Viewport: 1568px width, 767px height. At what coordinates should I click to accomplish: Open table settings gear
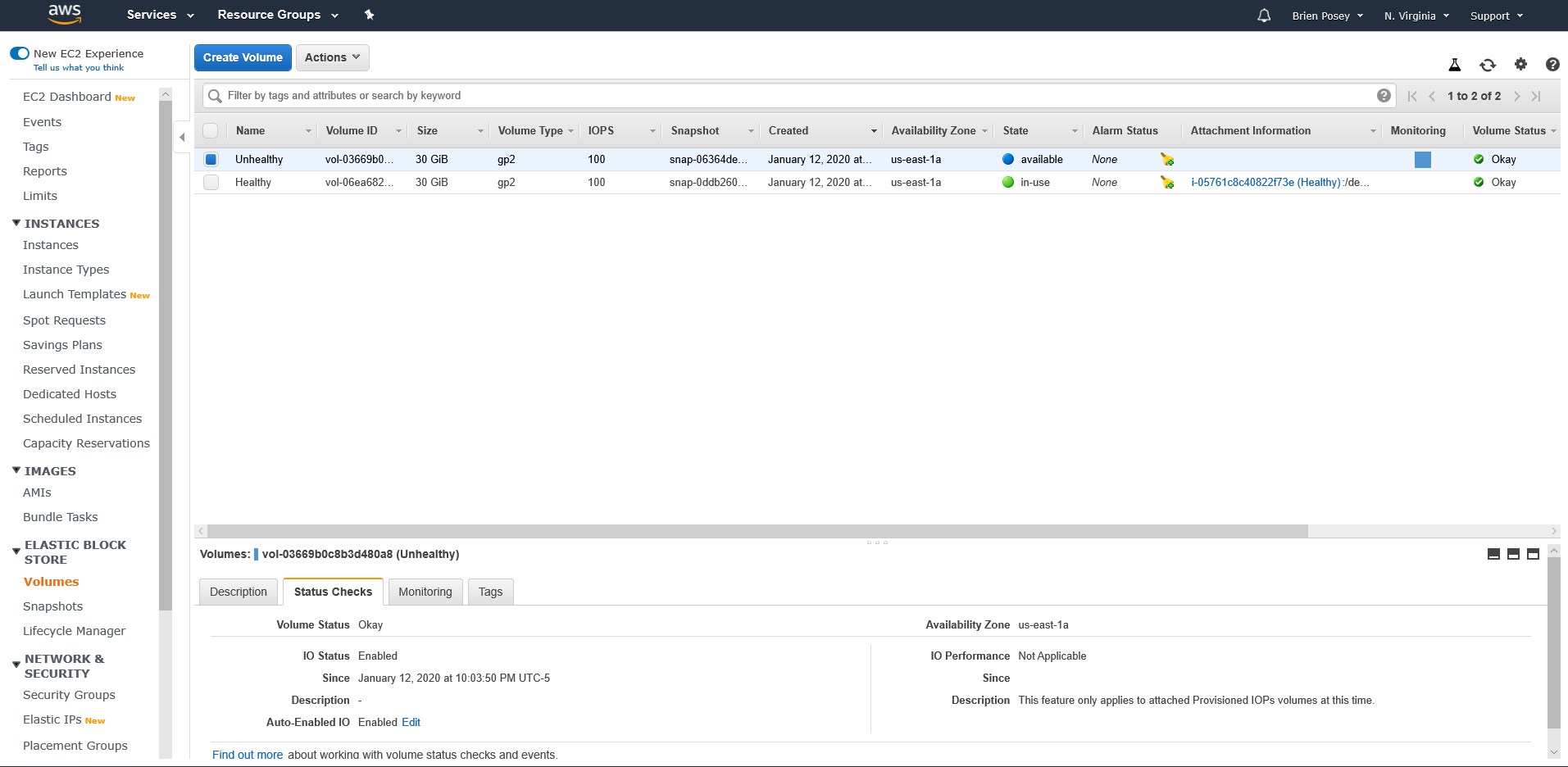1520,64
